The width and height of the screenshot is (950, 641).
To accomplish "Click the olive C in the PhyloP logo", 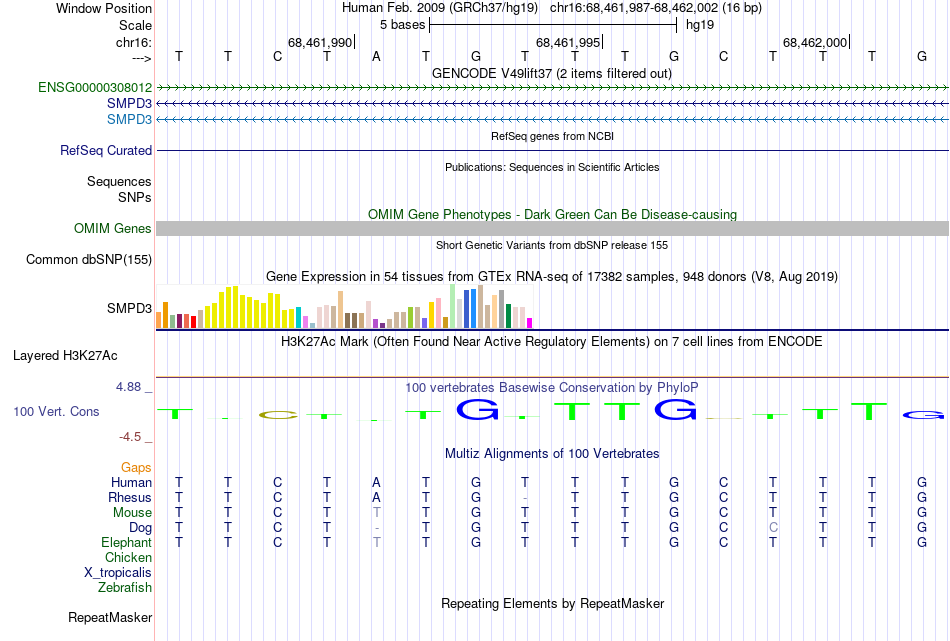I will [x=278, y=415].
